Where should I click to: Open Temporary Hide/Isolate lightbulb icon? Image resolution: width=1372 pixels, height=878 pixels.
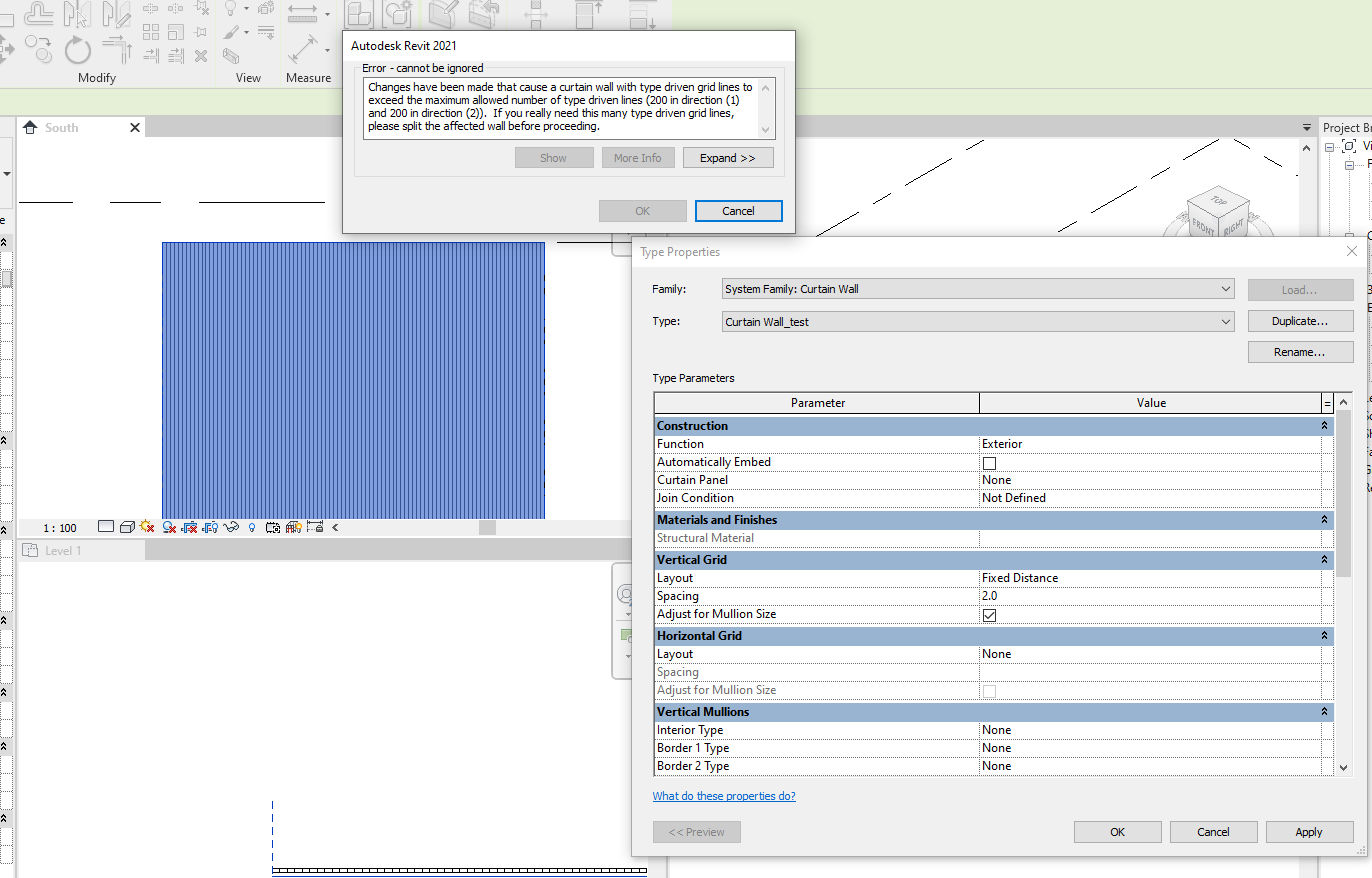coord(252,527)
